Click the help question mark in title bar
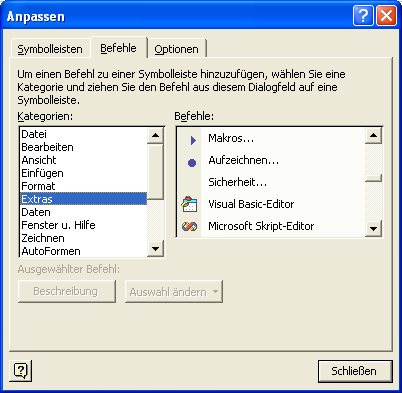This screenshot has height=393, width=402. point(363,15)
